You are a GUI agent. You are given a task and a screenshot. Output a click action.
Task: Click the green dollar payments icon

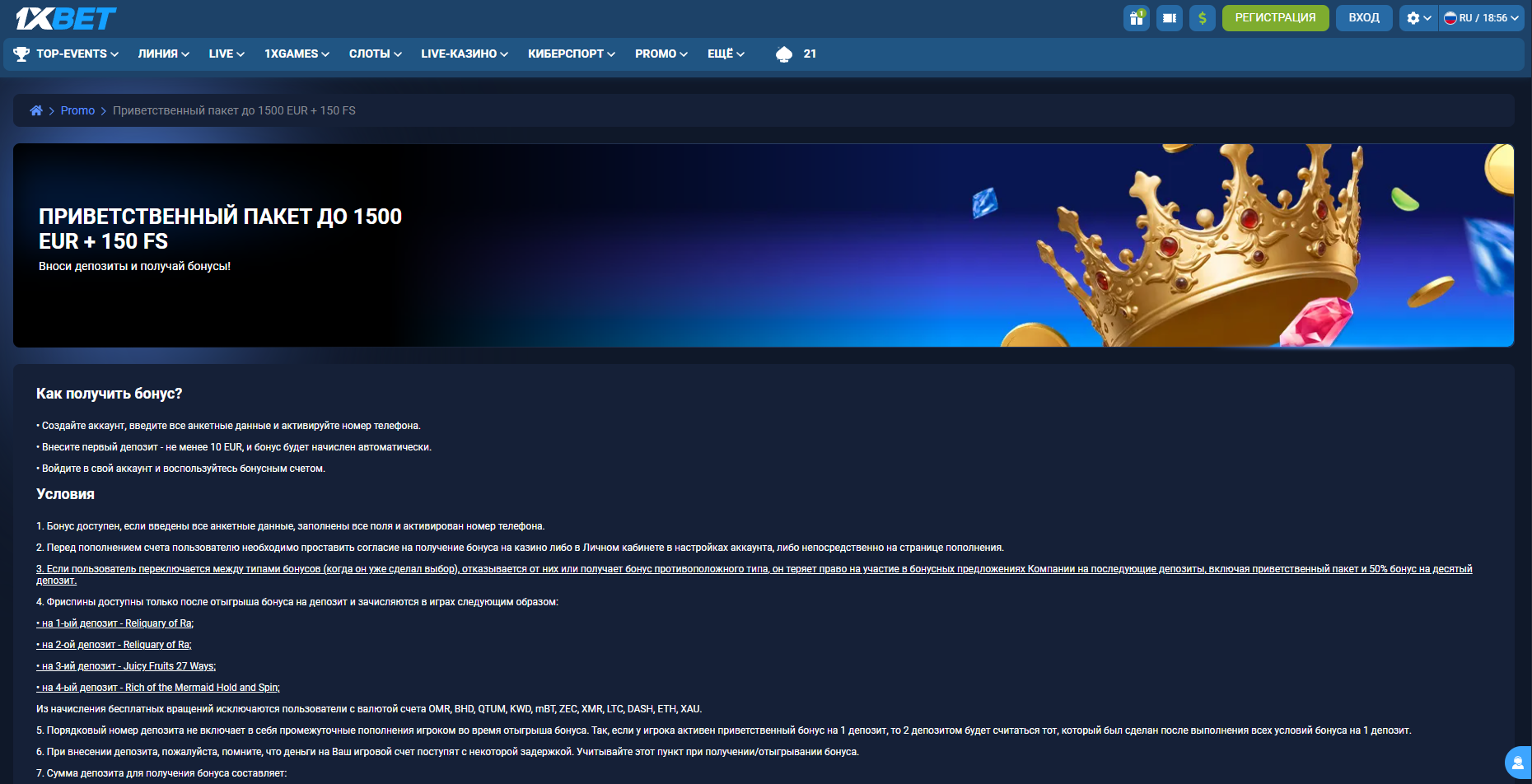[x=1202, y=18]
